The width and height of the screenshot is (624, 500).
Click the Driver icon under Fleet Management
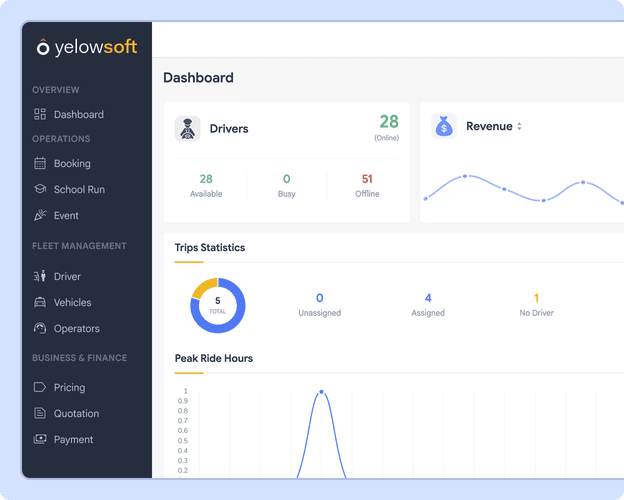point(40,276)
